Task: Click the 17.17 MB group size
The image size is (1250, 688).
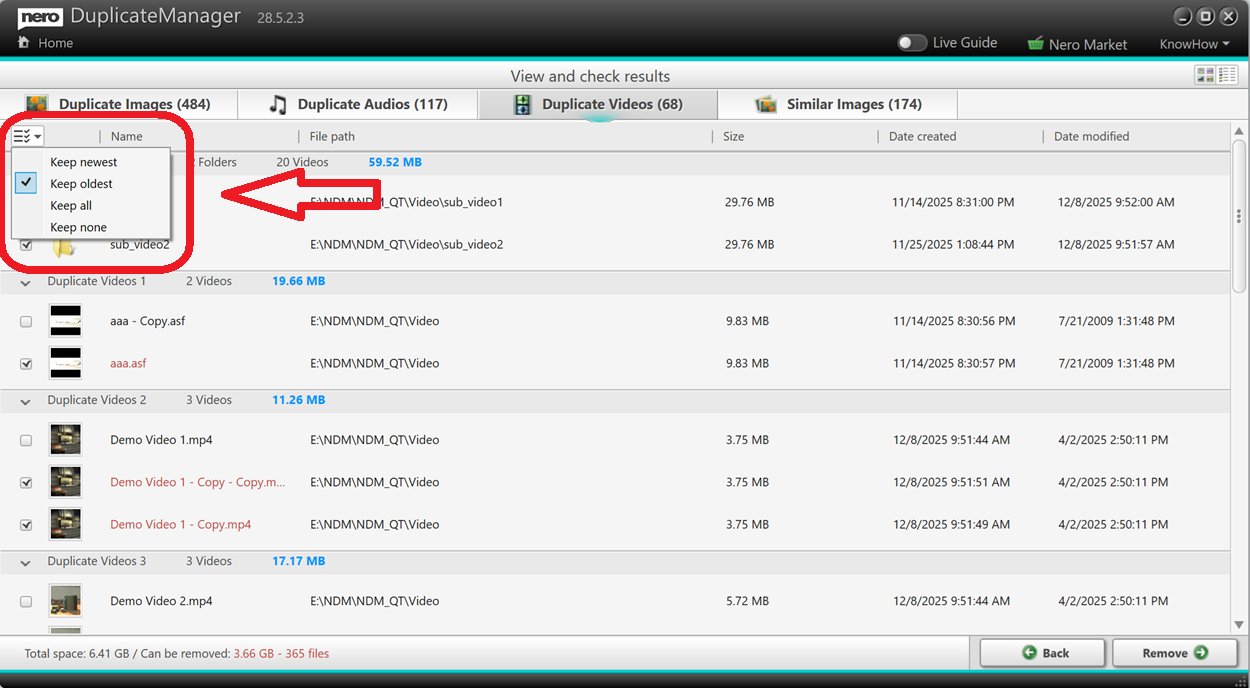Action: (x=299, y=562)
